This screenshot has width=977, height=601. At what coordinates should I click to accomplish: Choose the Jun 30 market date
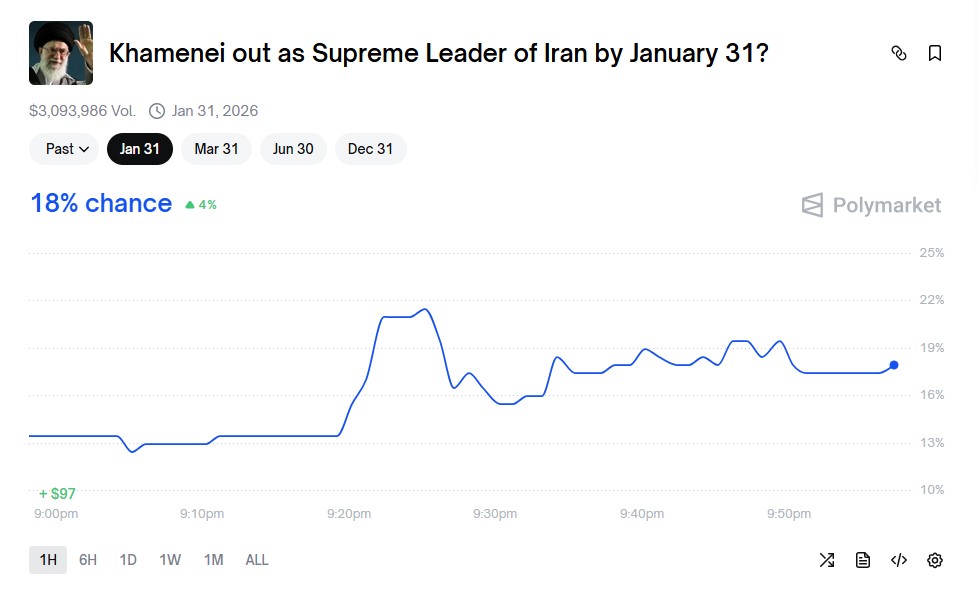pyautogui.click(x=293, y=149)
